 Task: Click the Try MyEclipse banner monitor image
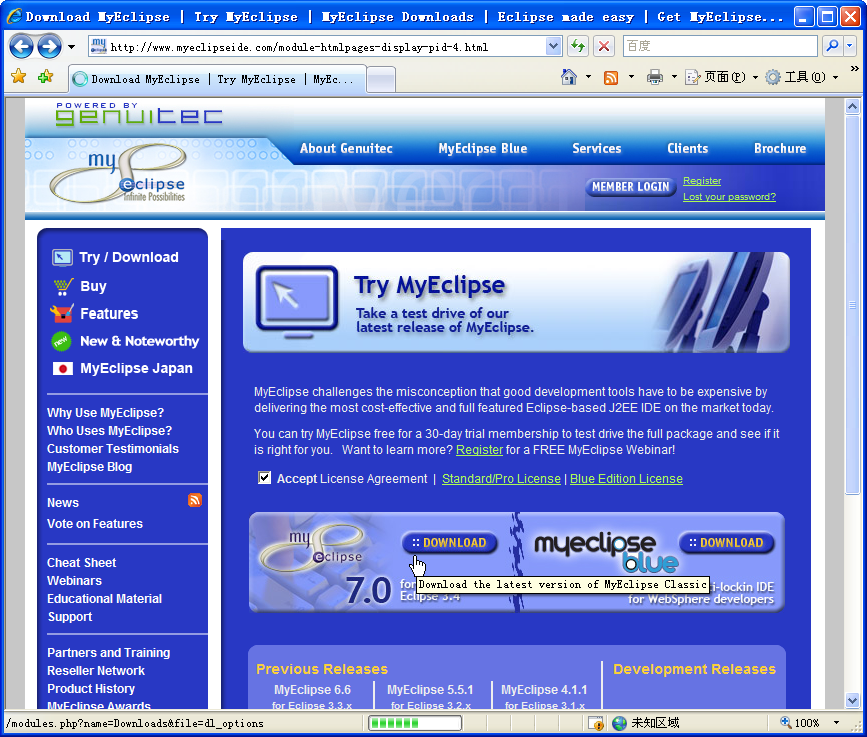297,302
